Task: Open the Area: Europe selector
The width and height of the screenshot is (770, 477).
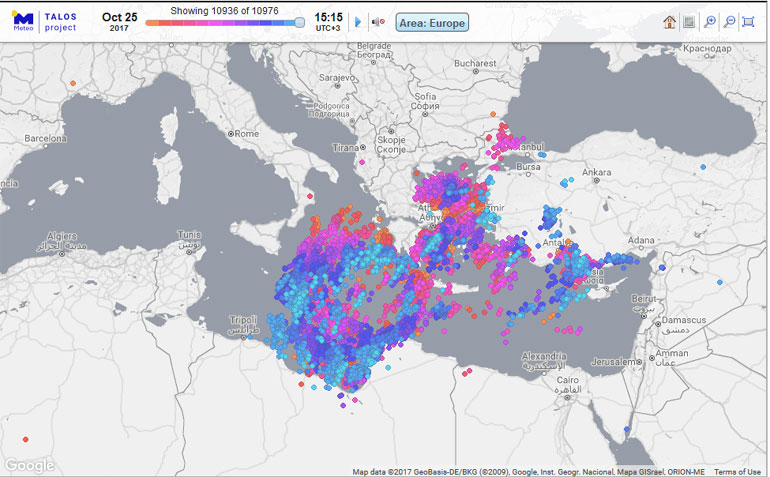Action: pos(432,22)
